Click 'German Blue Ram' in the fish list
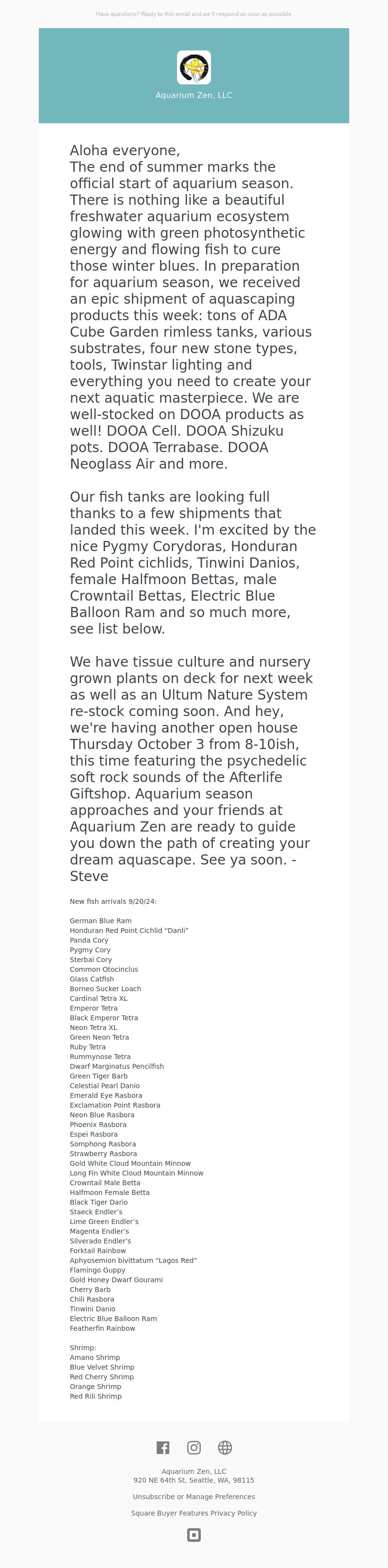This screenshot has height=1568, width=388. point(100,920)
